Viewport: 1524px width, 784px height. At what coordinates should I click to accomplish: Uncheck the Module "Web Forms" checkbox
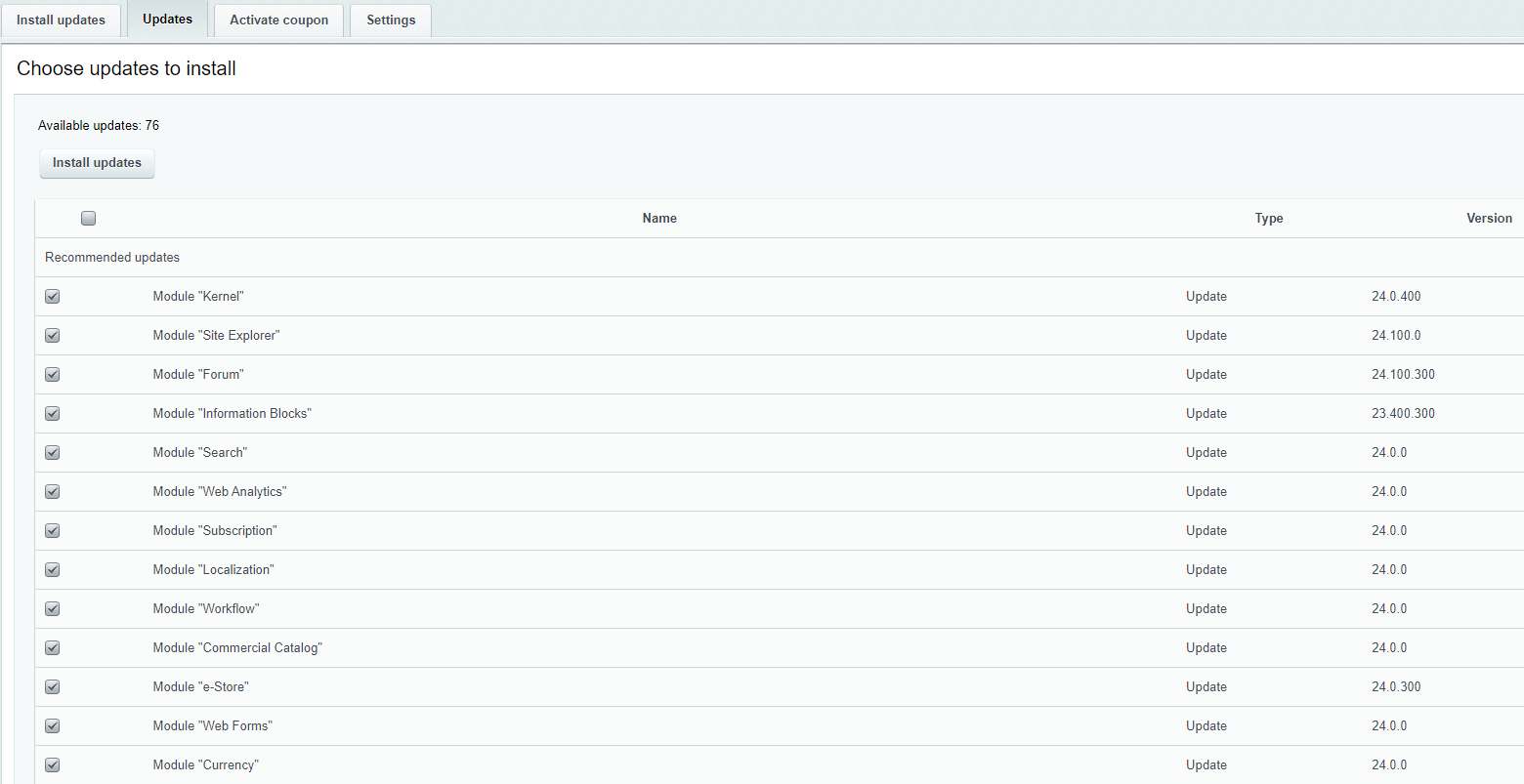(x=53, y=726)
